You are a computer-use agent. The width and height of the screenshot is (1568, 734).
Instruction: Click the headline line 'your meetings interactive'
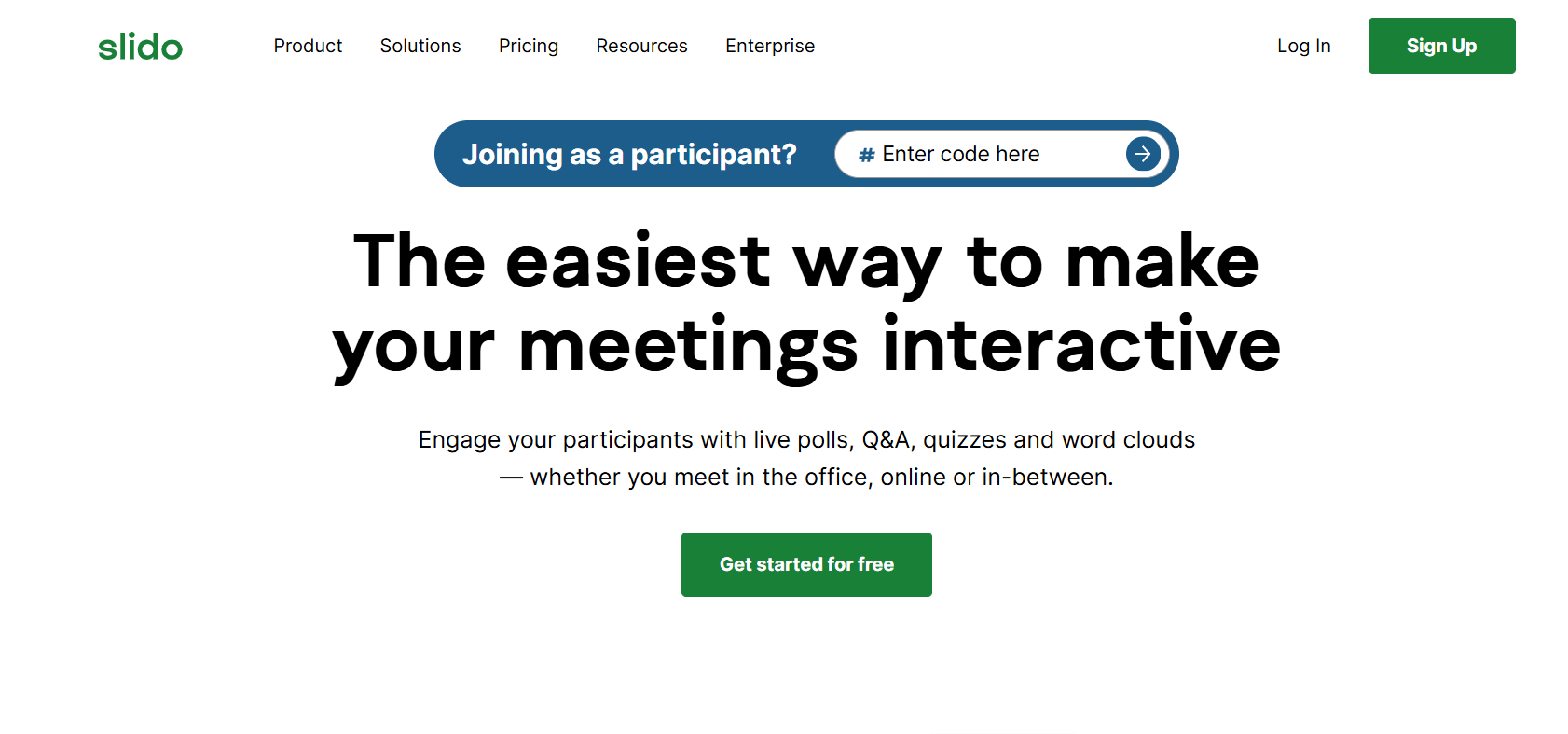click(806, 347)
